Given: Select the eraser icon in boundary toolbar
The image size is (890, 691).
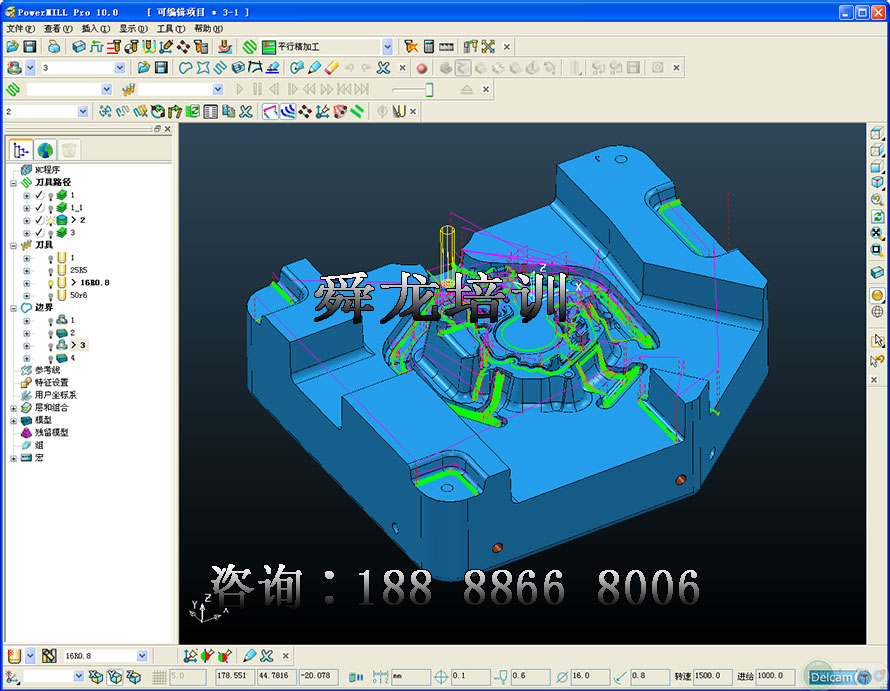Looking at the screenshot, I should click(x=332, y=68).
